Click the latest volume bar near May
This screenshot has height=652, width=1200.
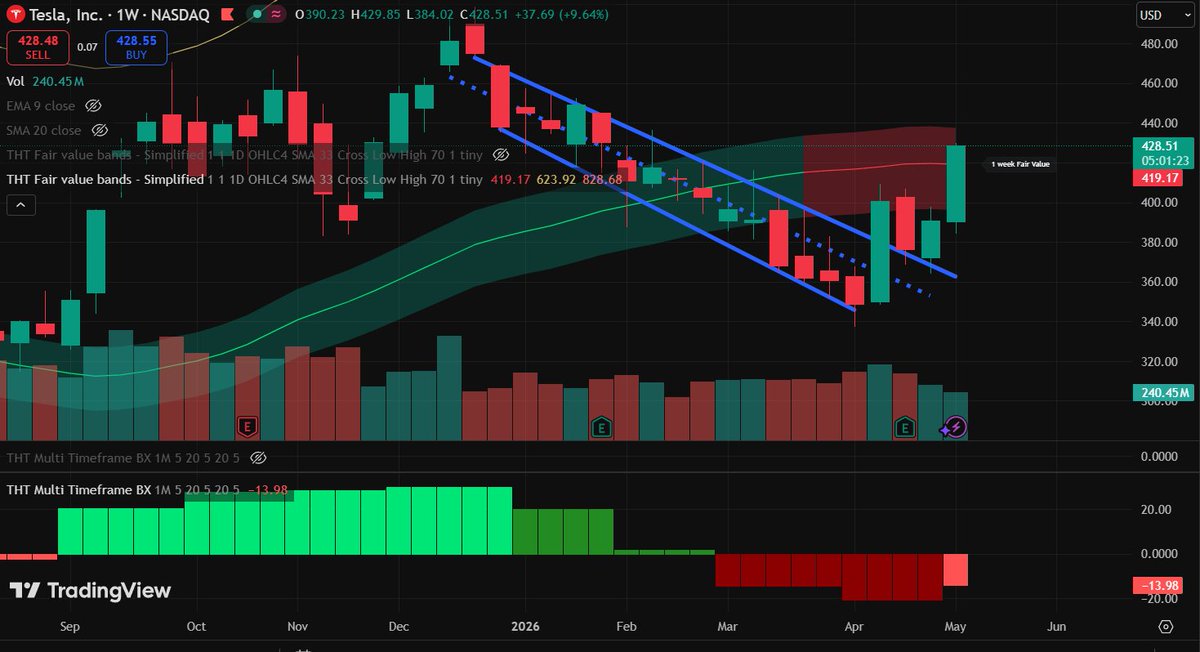pyautogui.click(x=955, y=416)
